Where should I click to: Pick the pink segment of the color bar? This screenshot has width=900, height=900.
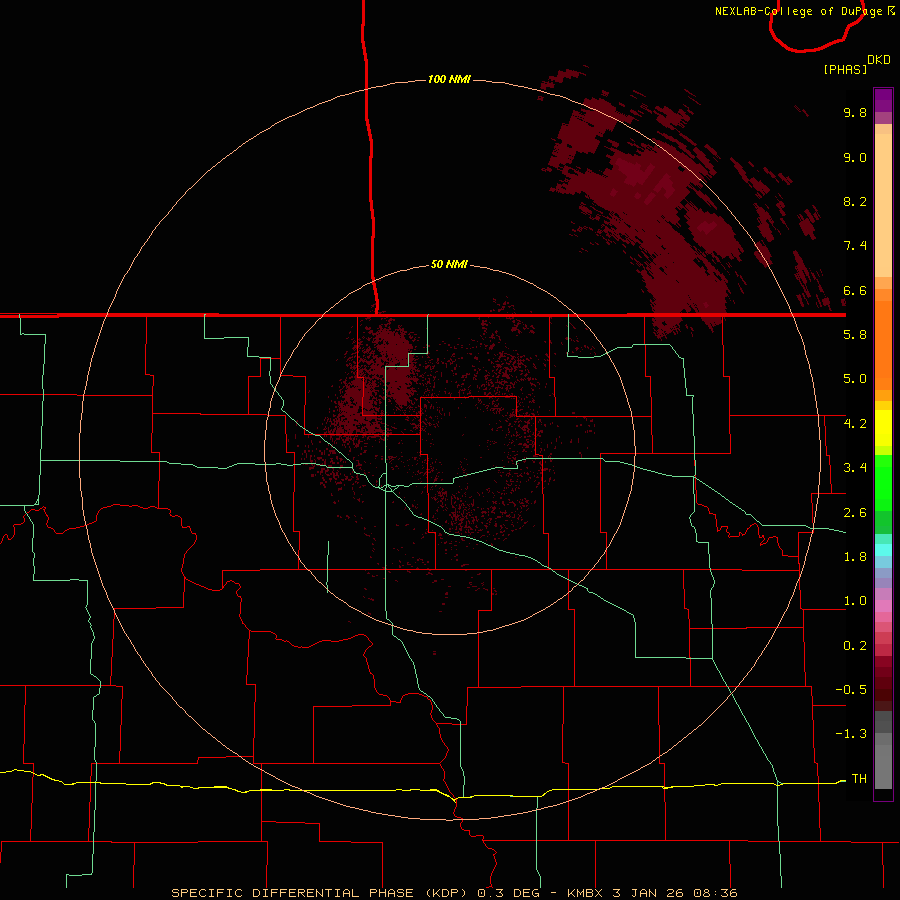tap(883, 606)
